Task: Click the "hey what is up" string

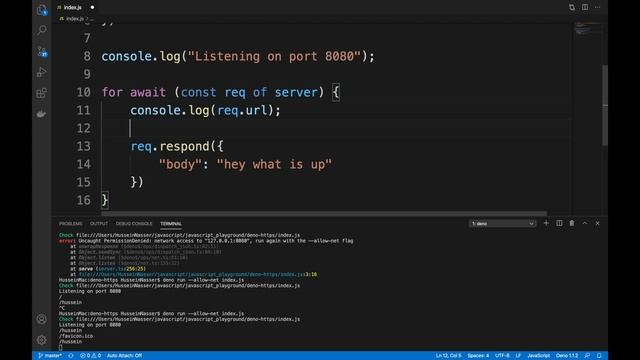Action: coord(274,164)
